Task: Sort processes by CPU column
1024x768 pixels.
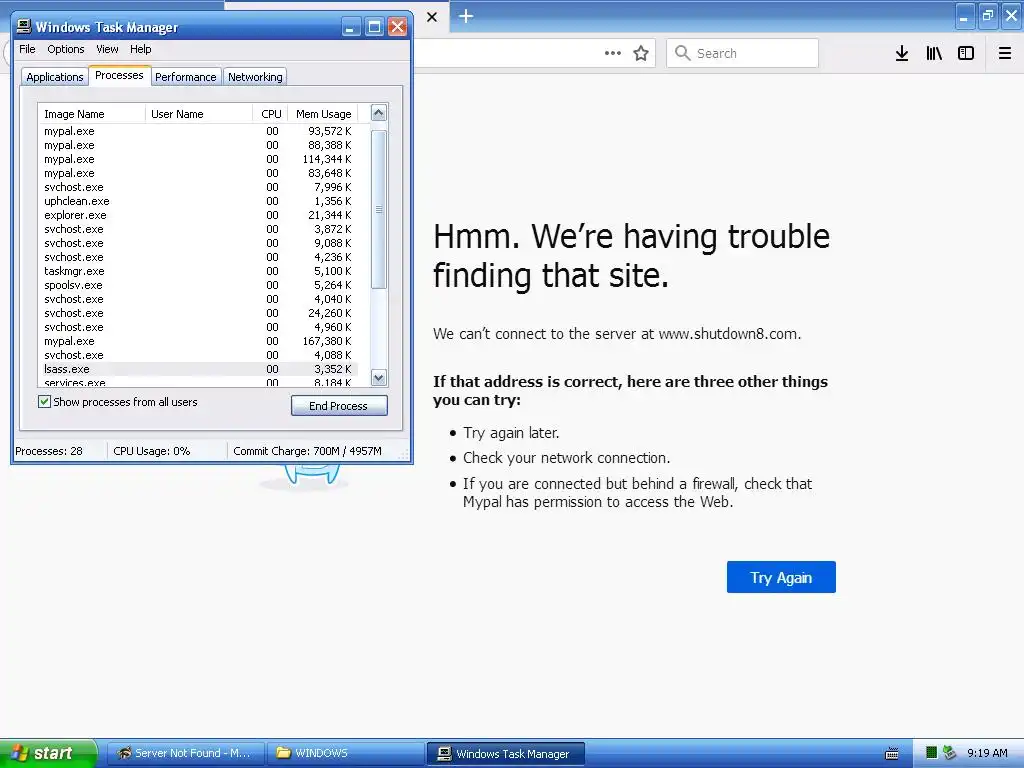Action: [x=270, y=114]
